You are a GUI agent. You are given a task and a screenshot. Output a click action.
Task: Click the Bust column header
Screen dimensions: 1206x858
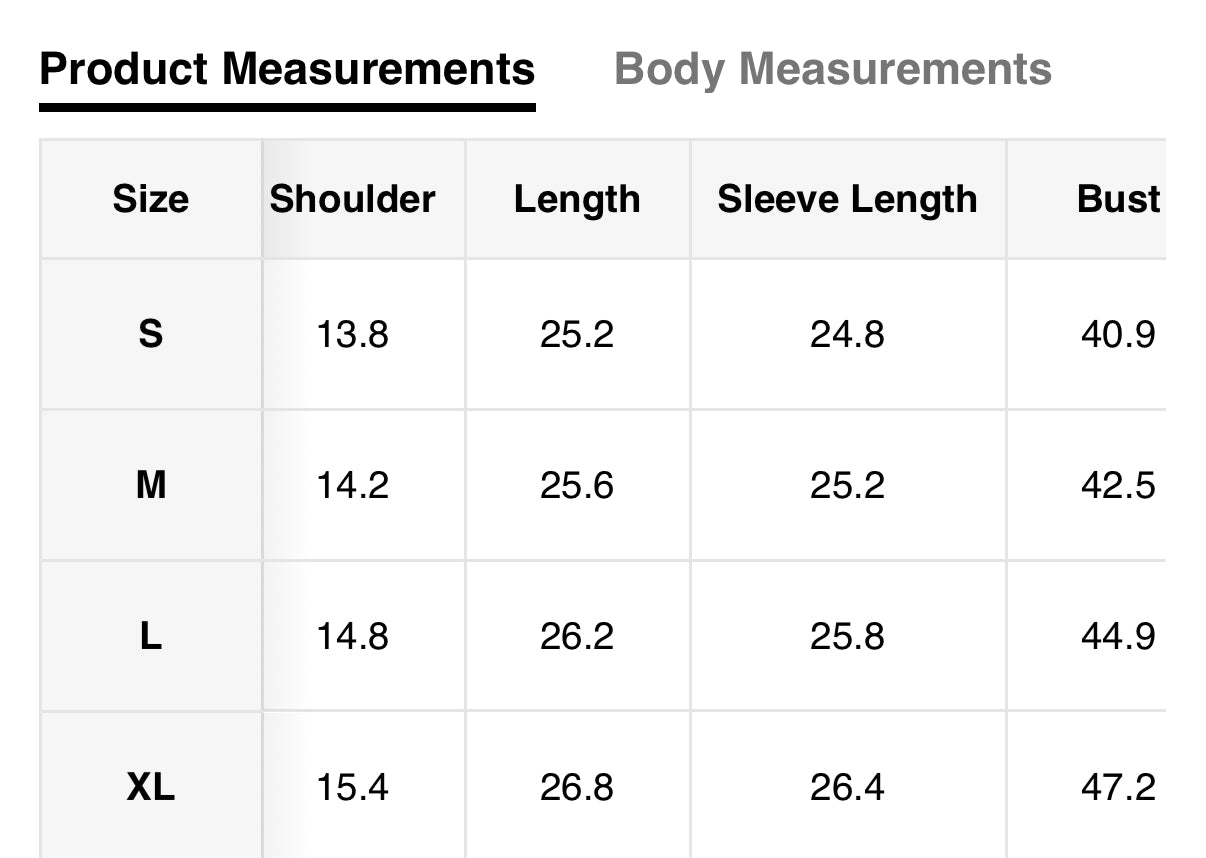(1118, 199)
